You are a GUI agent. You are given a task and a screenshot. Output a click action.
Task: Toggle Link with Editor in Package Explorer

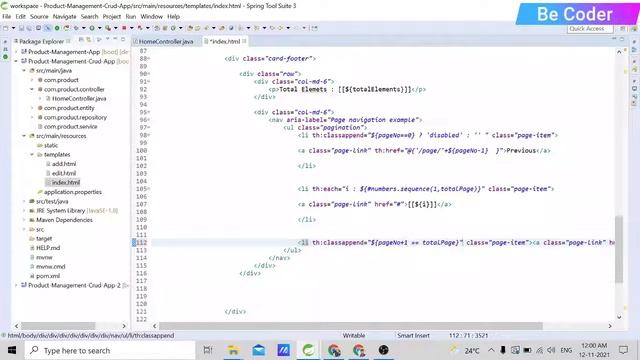89,40
